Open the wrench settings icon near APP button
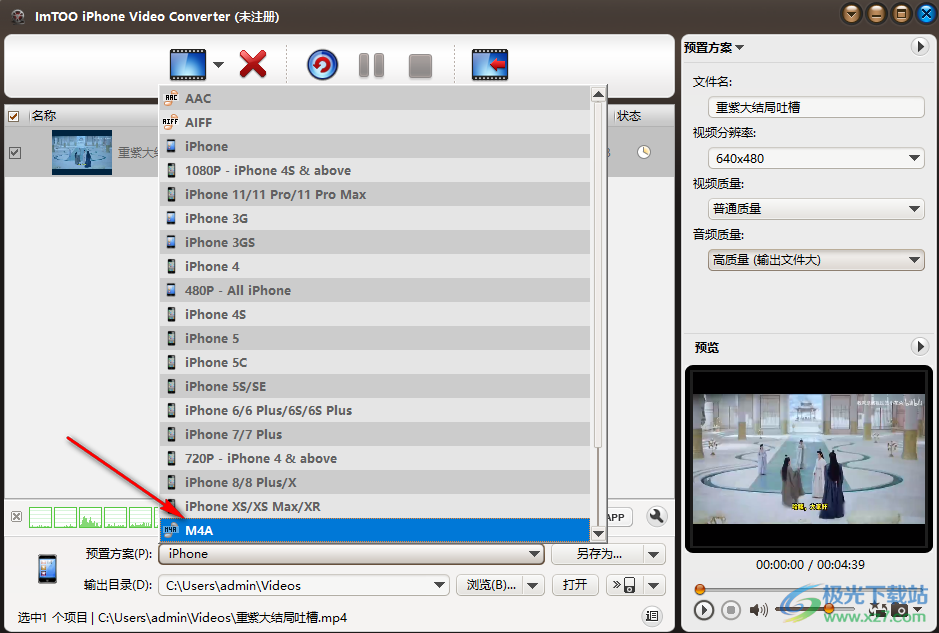The width and height of the screenshot is (939, 633). click(x=656, y=517)
